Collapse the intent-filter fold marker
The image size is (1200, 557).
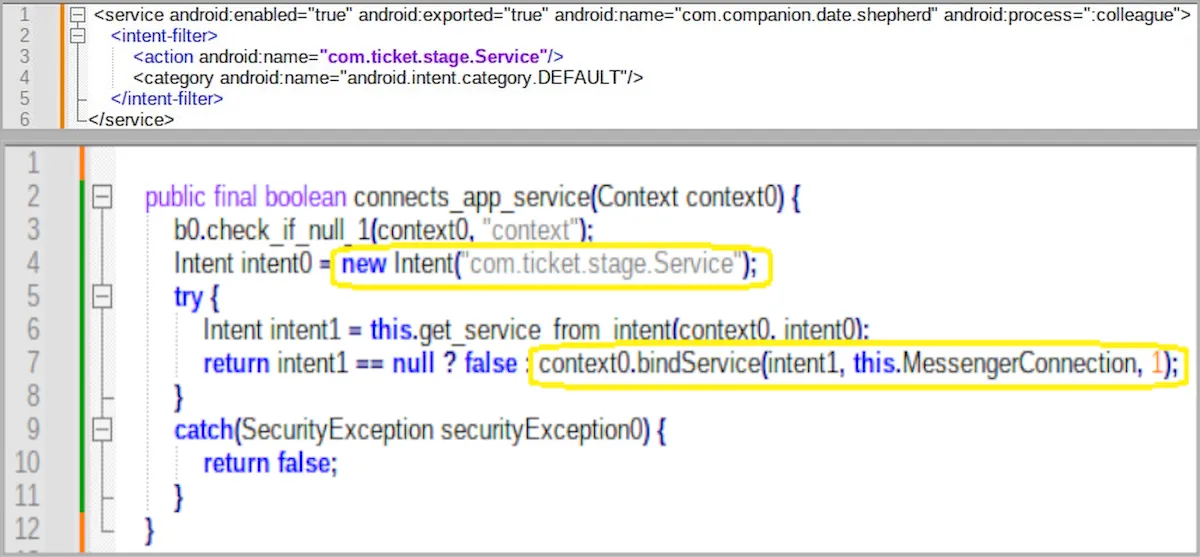click(x=78, y=36)
